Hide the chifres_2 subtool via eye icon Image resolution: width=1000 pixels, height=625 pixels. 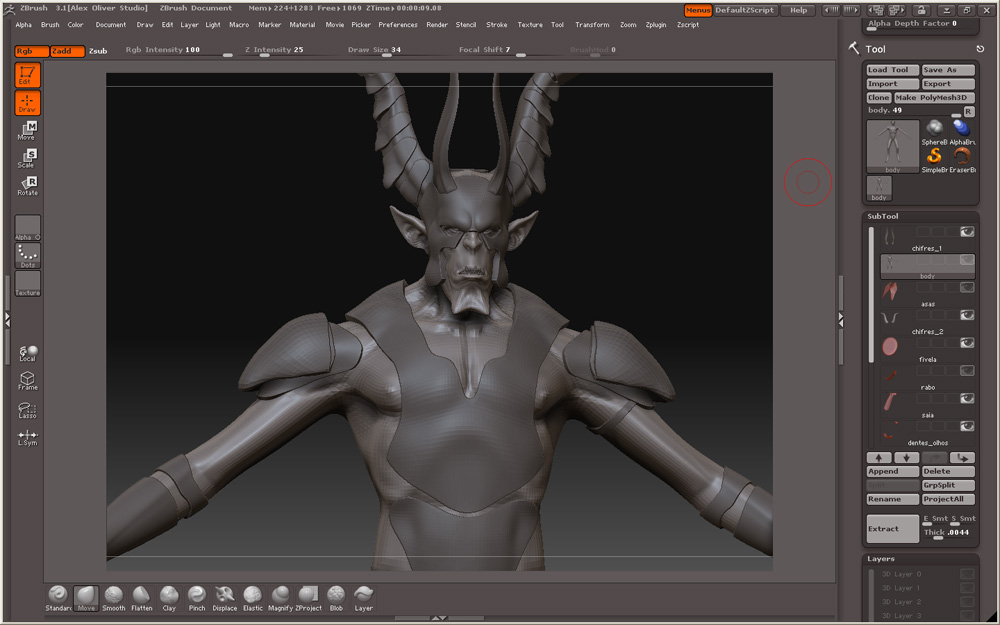click(967, 315)
